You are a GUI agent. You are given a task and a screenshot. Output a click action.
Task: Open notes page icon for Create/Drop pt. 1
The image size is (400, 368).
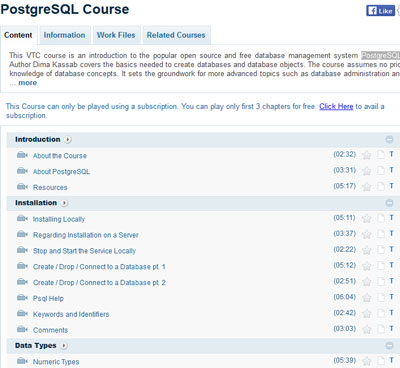pyautogui.click(x=381, y=266)
